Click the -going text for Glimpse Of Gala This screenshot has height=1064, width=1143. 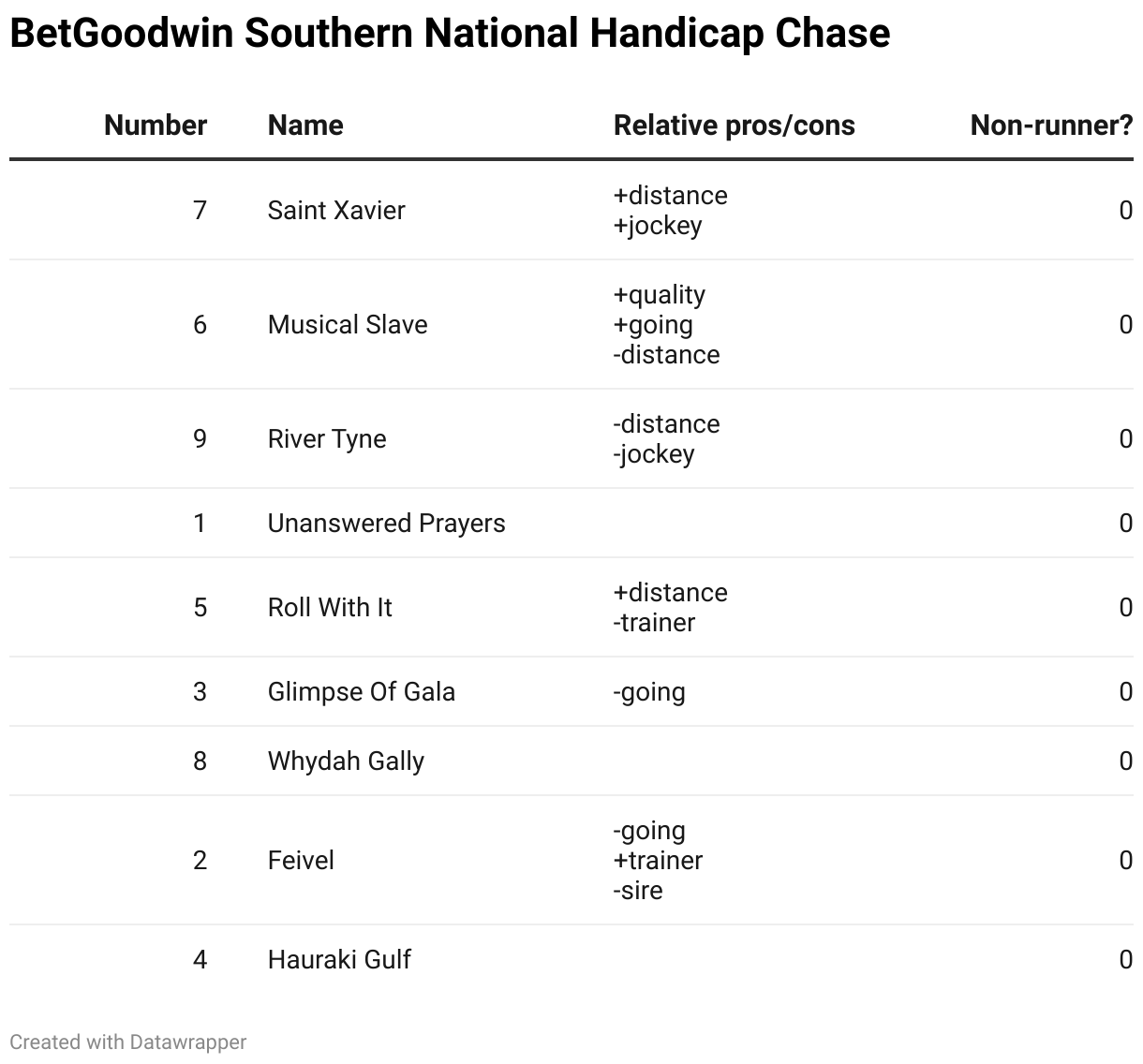click(x=649, y=692)
